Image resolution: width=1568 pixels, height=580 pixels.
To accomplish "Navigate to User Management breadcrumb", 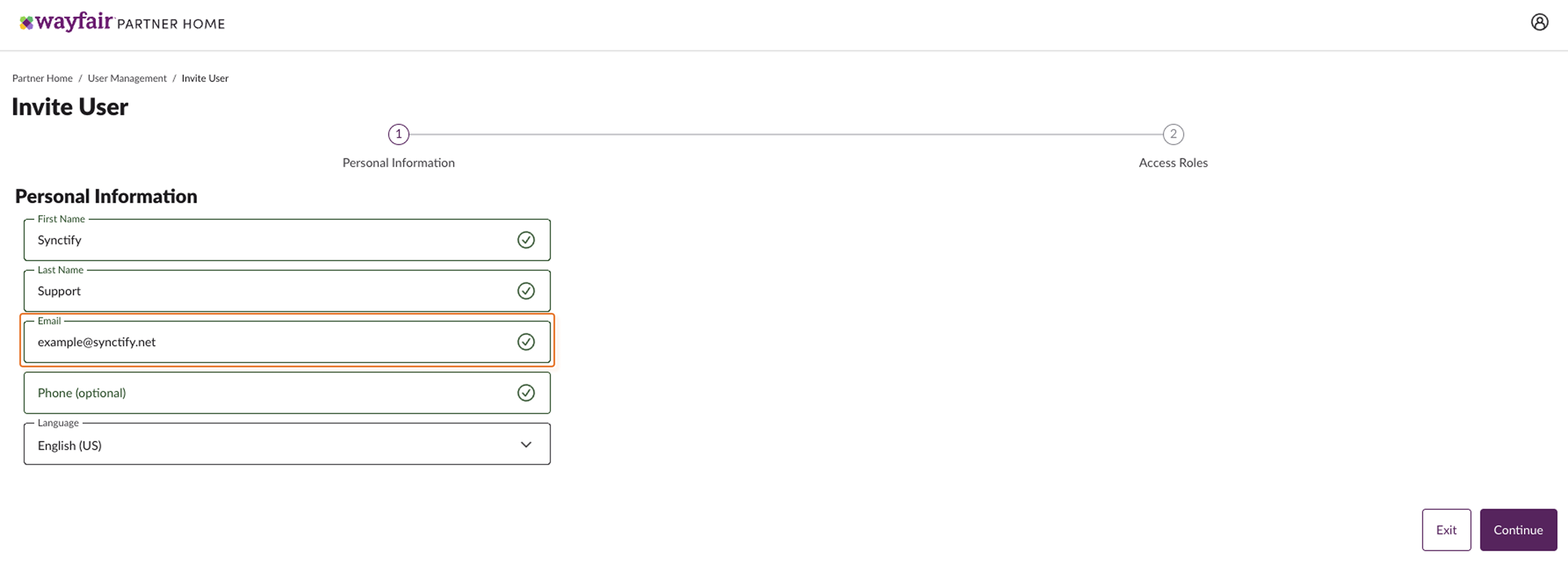I will [126, 78].
